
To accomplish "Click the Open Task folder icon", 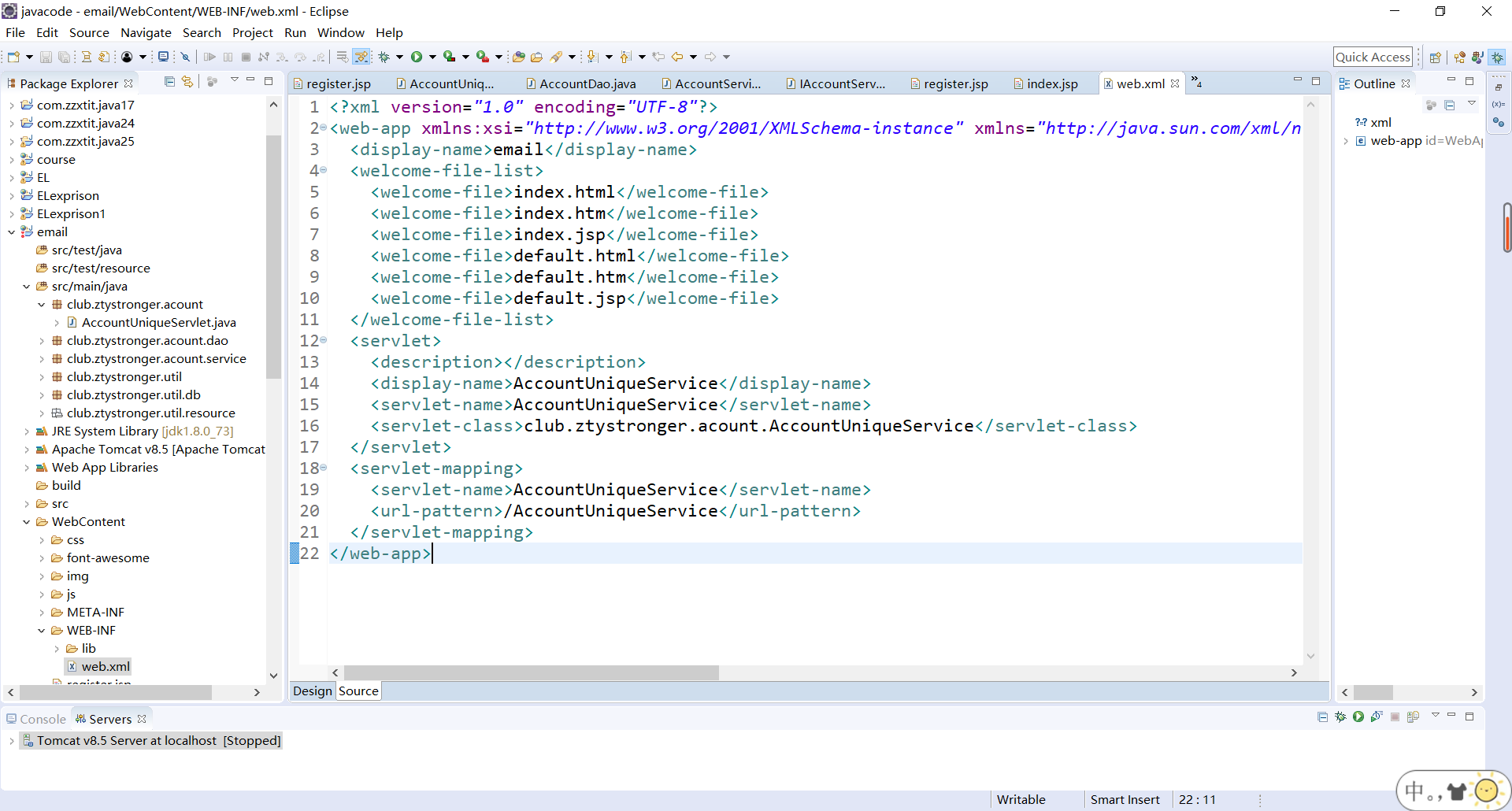I will pos(537,57).
